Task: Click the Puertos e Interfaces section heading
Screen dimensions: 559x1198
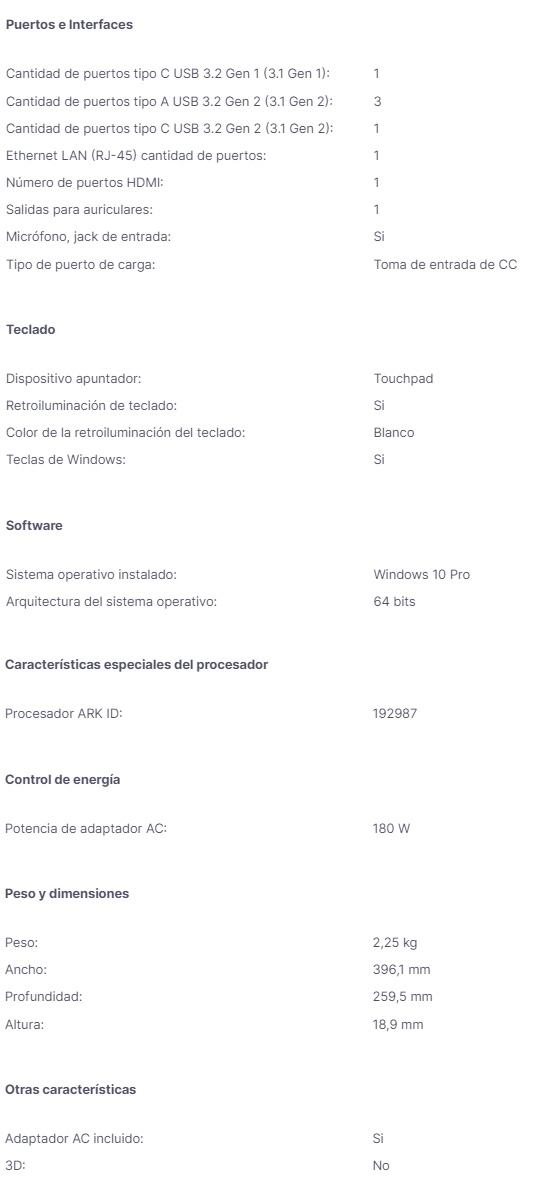Action: point(69,24)
